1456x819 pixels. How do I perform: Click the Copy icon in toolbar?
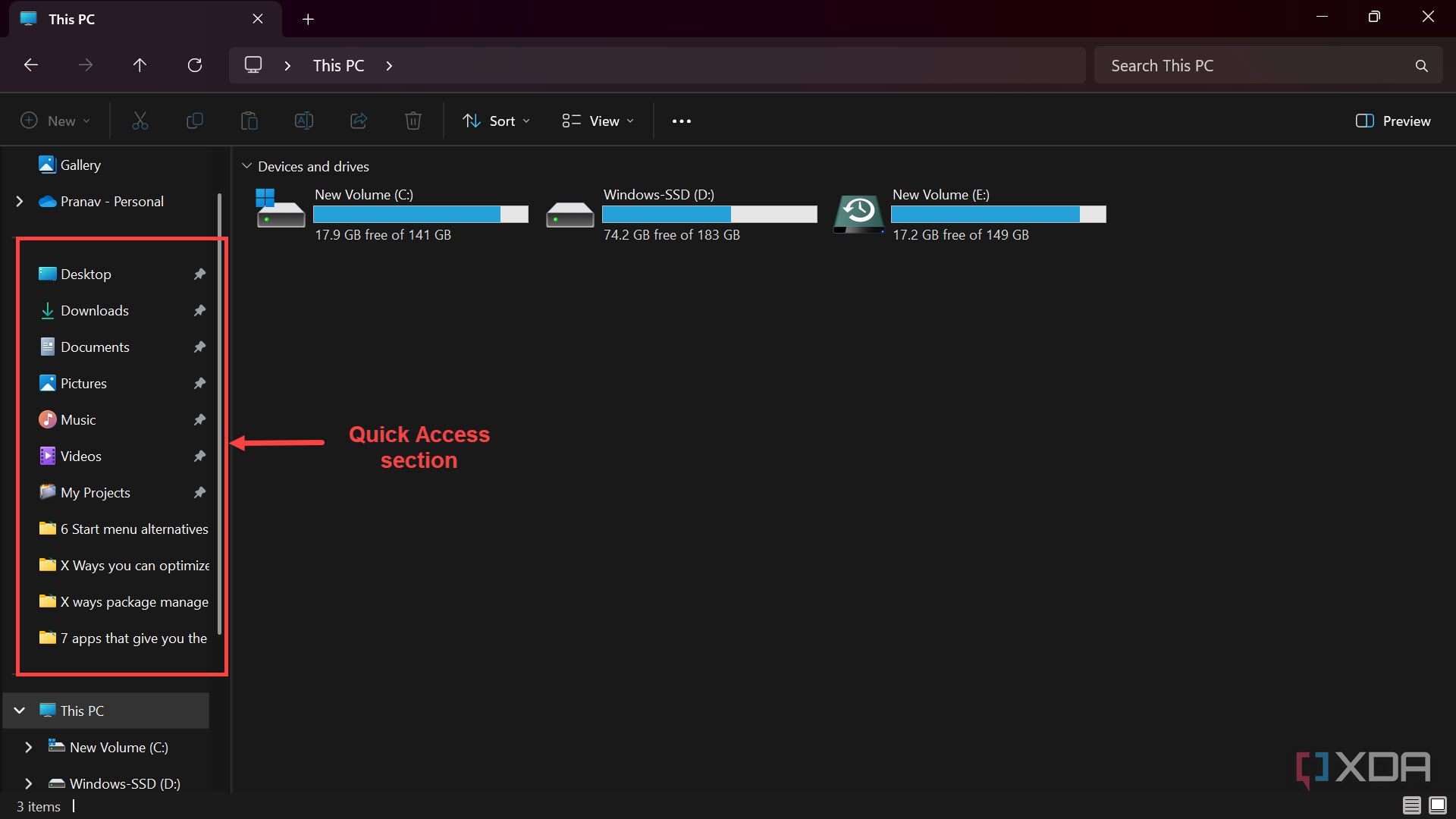click(x=195, y=121)
